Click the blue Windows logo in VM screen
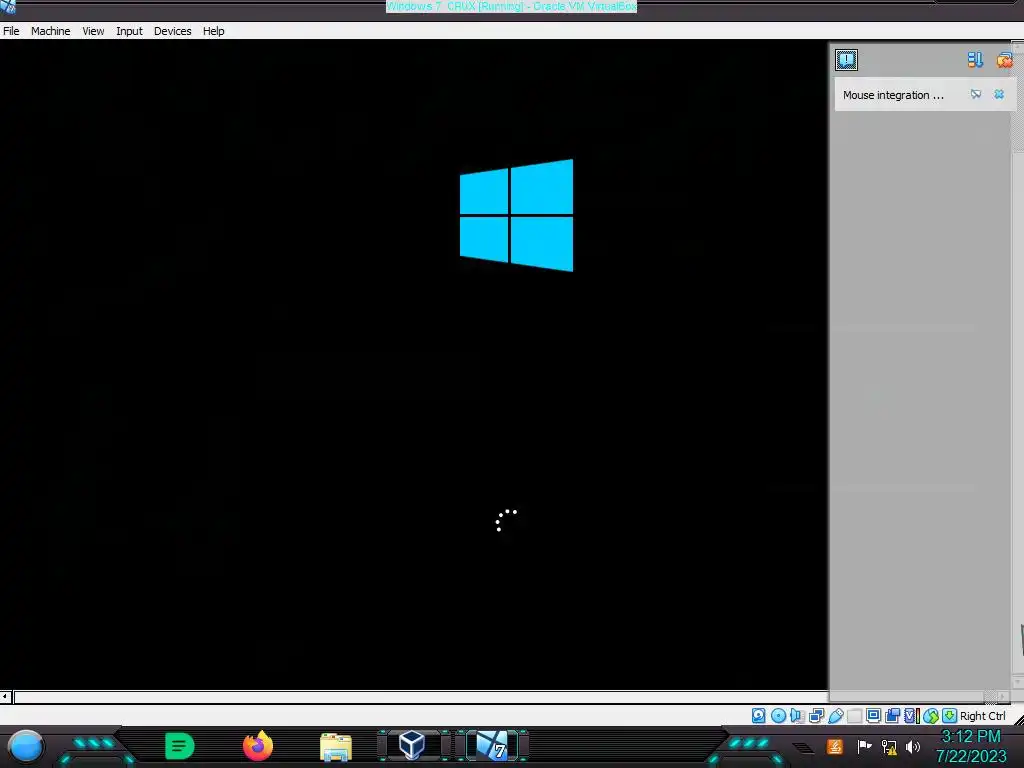Viewport: 1024px width, 768px height. 517,215
